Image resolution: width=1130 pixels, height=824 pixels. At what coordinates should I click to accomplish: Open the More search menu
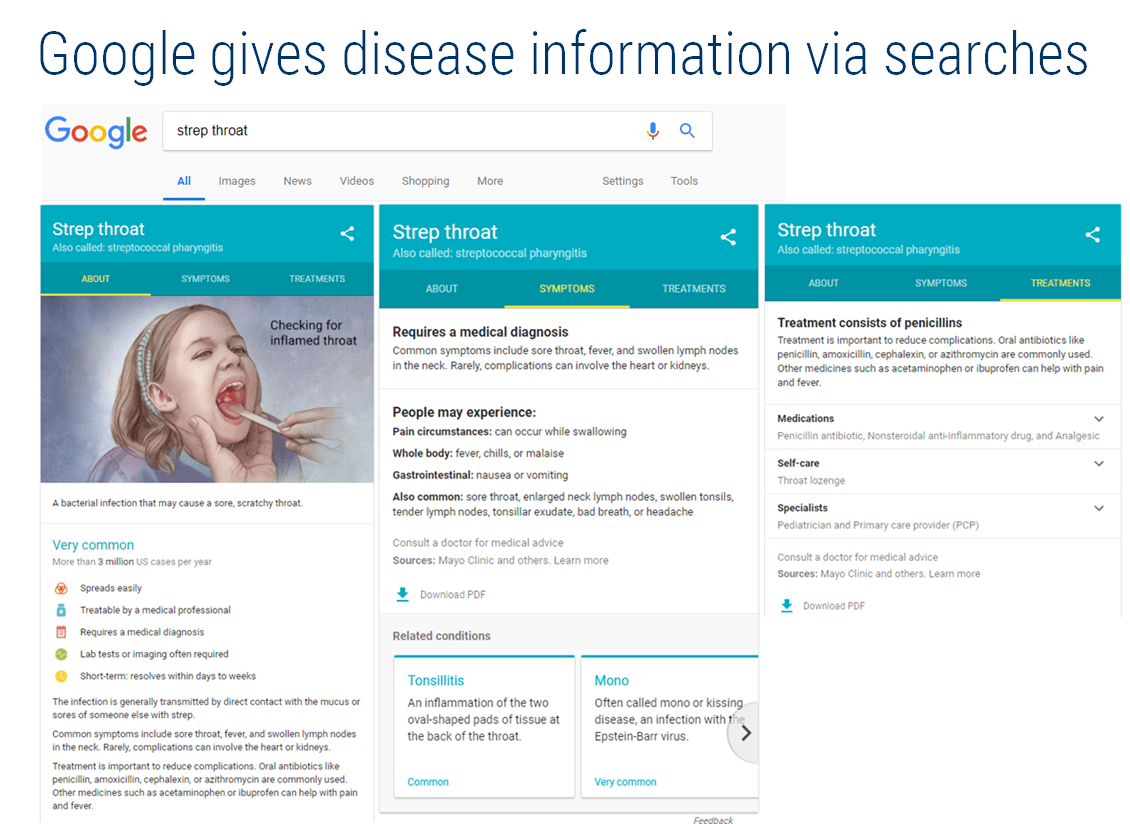tap(490, 181)
